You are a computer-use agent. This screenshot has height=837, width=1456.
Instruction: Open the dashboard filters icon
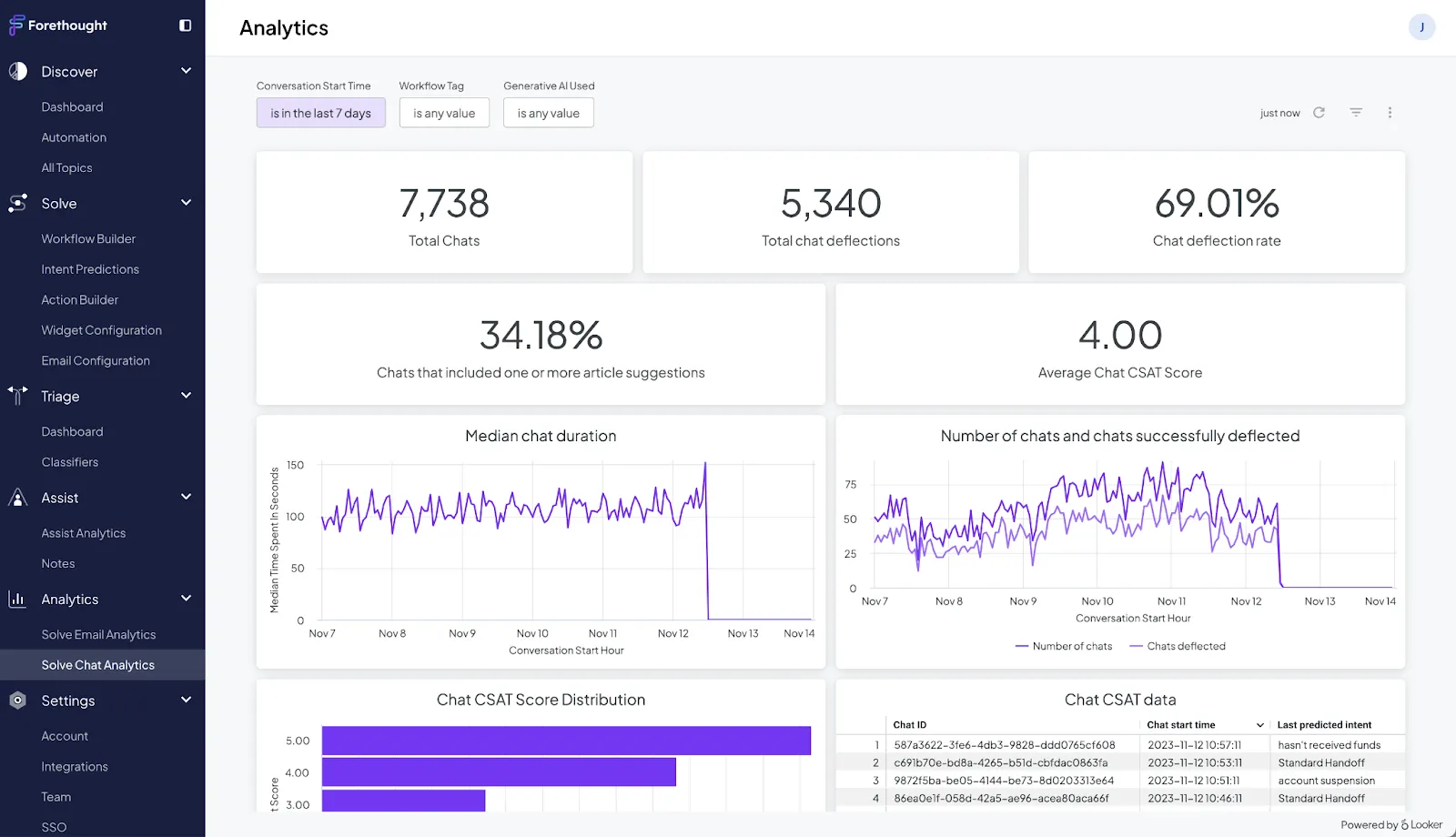(1356, 113)
